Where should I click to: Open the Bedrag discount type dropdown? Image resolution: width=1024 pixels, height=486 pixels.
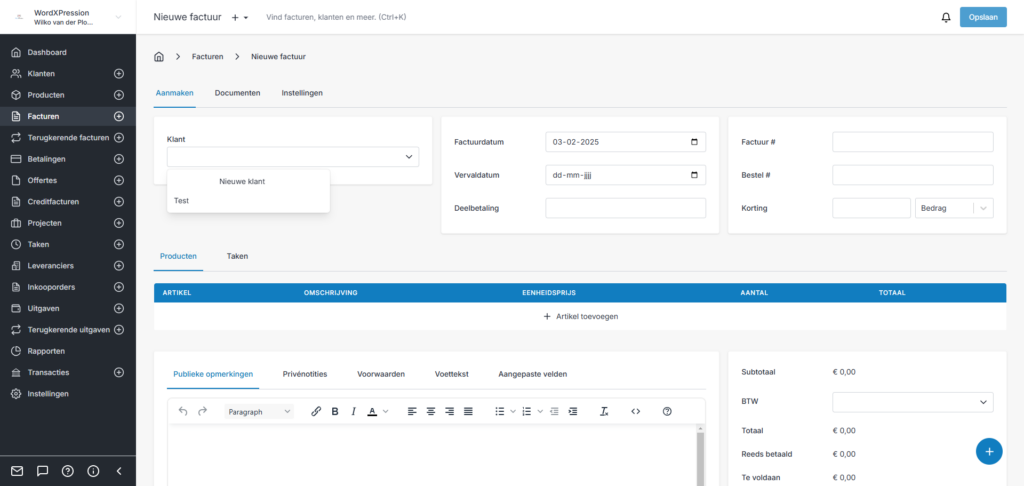(955, 208)
